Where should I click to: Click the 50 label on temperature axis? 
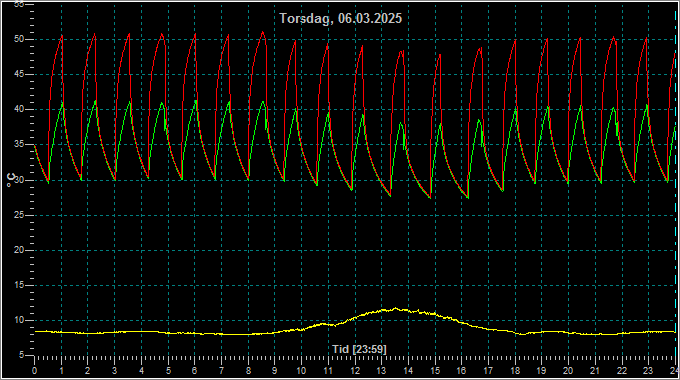[18, 39]
